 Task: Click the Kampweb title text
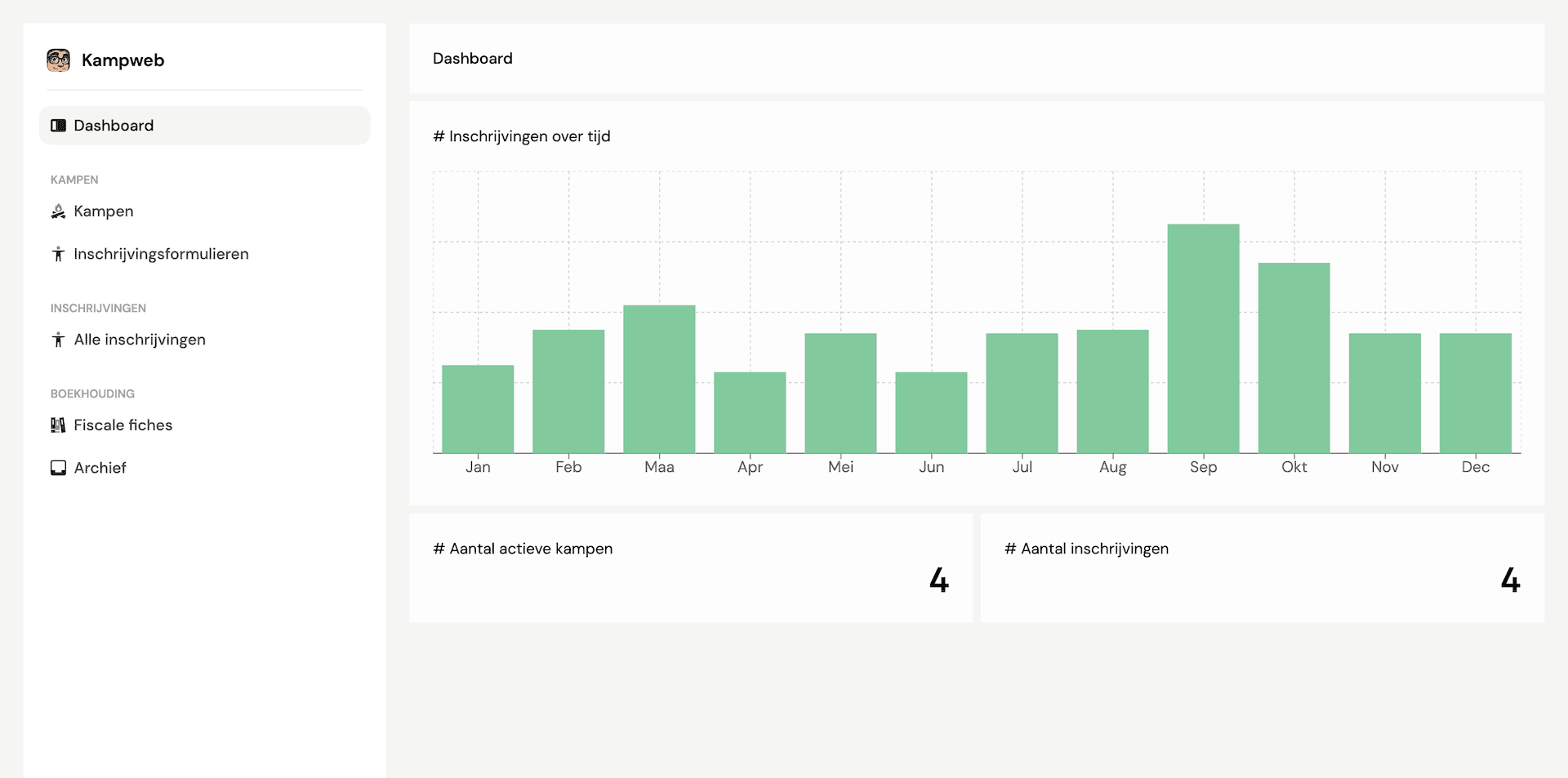tap(123, 60)
